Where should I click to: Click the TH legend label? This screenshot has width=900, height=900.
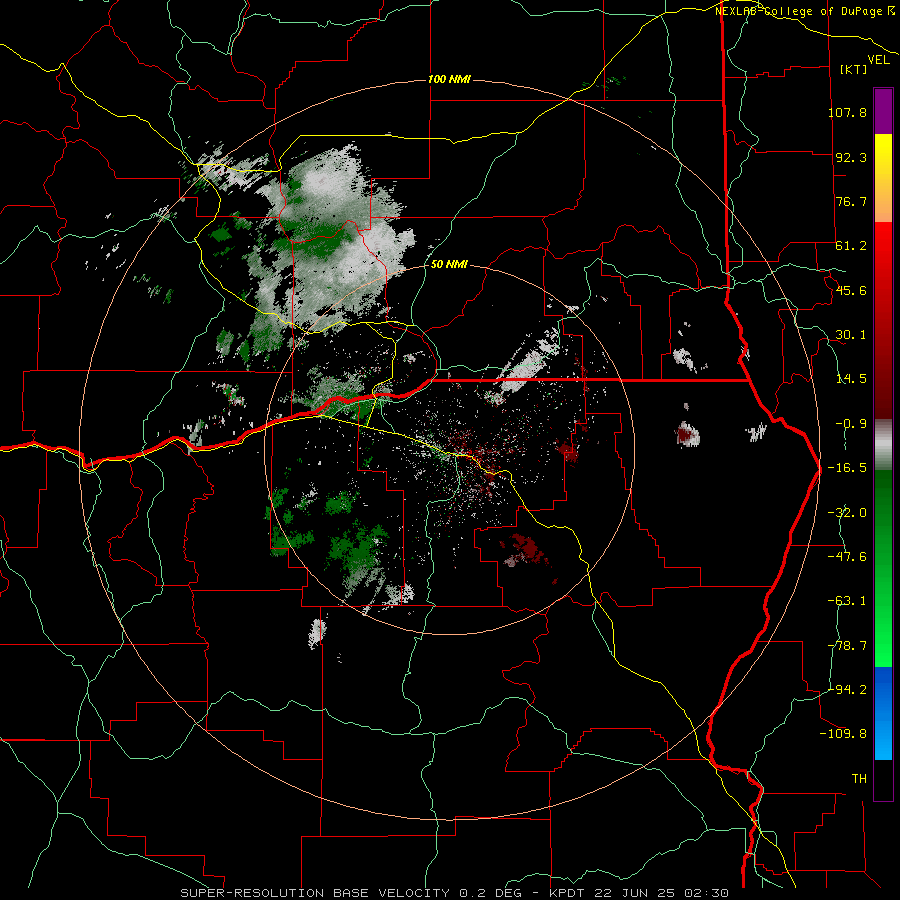(859, 779)
